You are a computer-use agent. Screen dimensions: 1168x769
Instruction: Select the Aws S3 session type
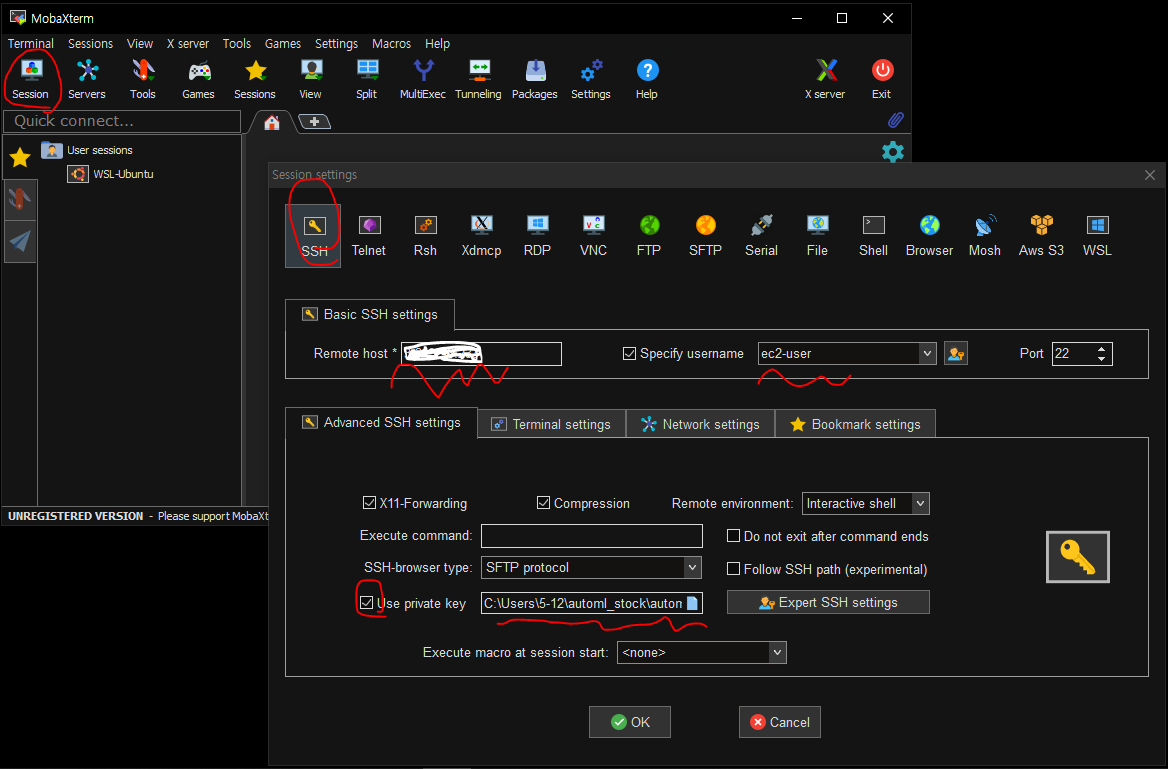pos(1041,235)
